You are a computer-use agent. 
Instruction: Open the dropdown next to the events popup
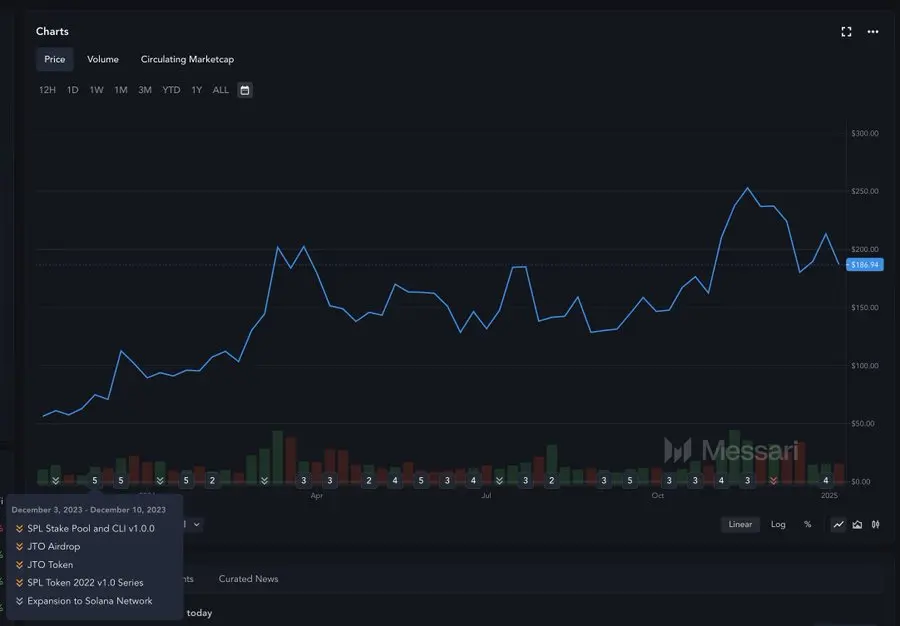[196, 524]
